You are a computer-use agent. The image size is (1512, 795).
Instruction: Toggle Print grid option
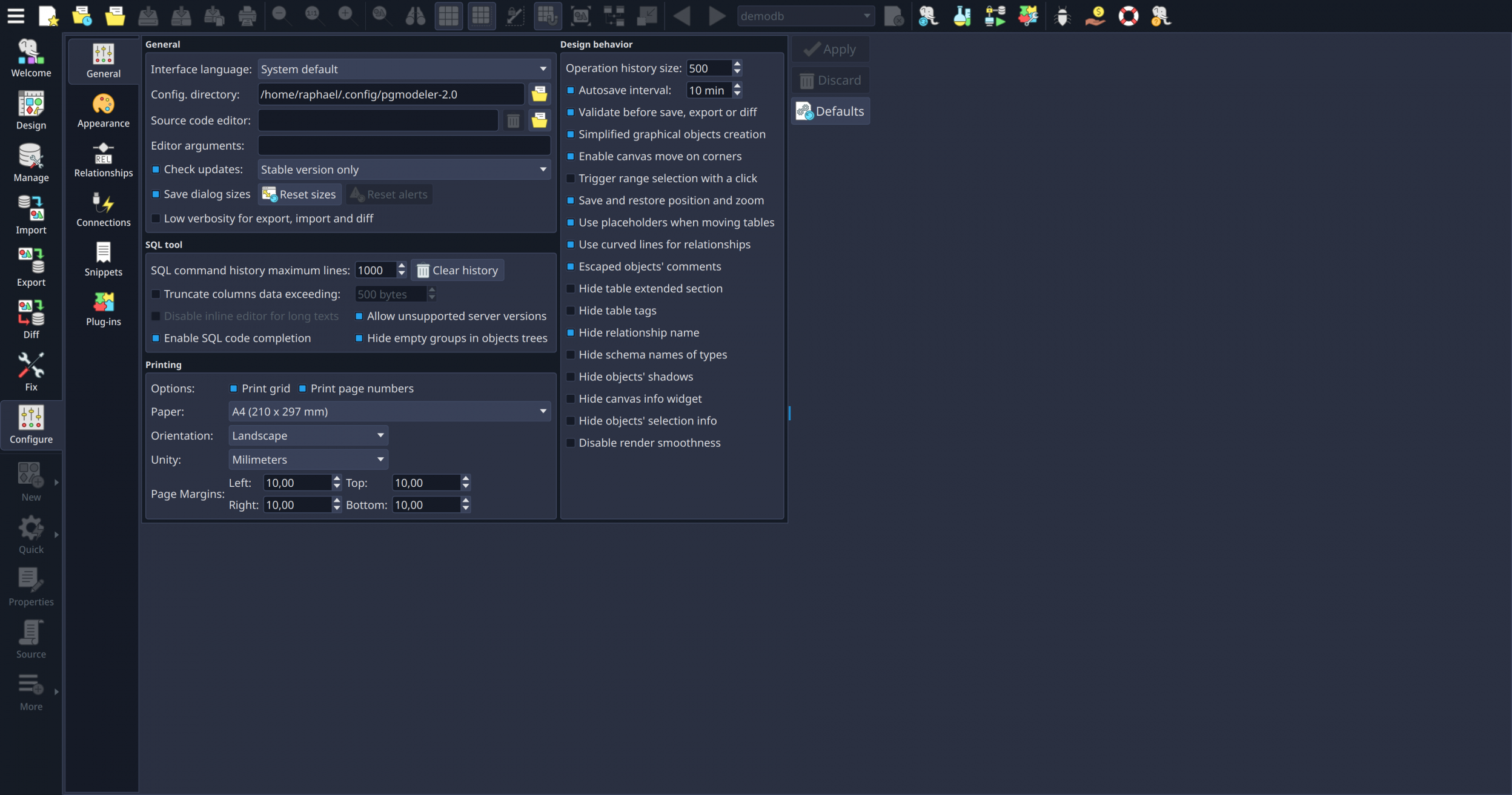coord(234,388)
